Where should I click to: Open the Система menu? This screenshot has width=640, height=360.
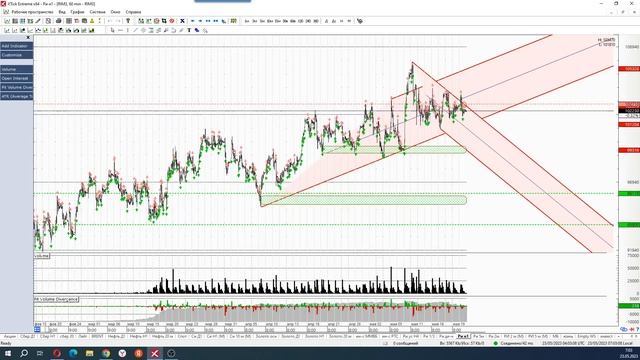pos(98,12)
